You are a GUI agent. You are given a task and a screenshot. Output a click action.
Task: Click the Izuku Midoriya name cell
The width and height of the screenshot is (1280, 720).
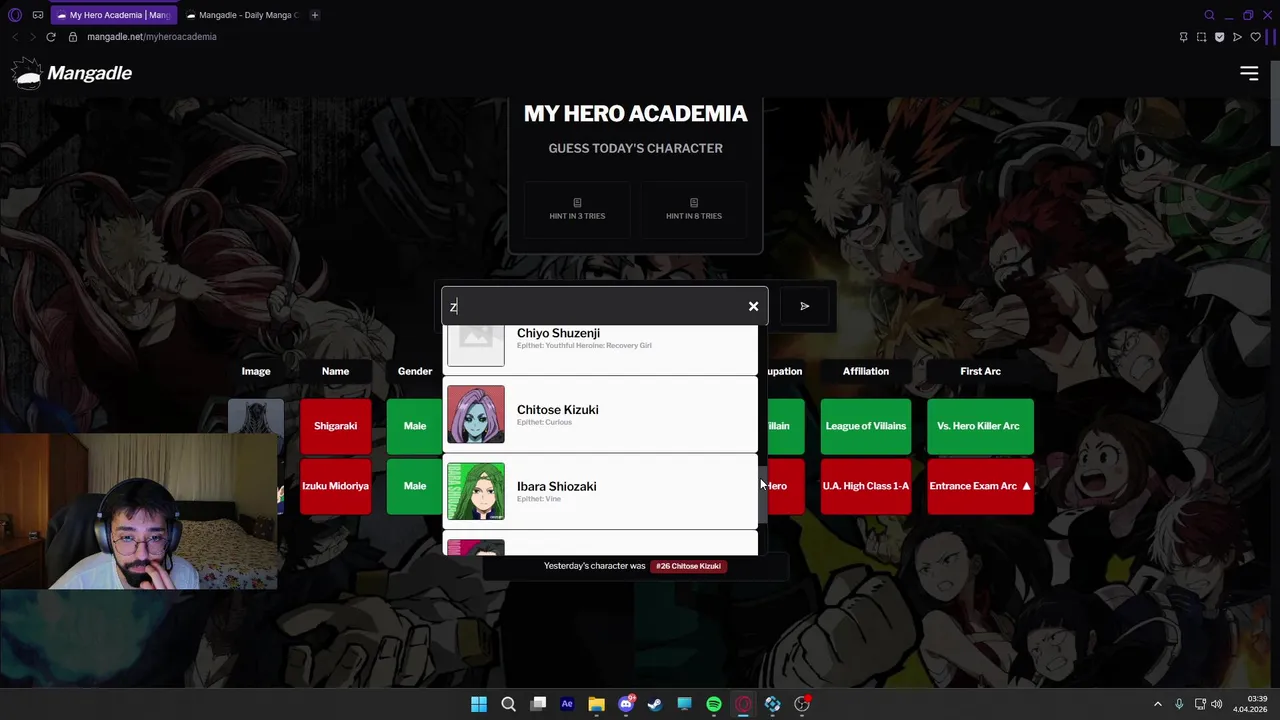click(x=335, y=486)
